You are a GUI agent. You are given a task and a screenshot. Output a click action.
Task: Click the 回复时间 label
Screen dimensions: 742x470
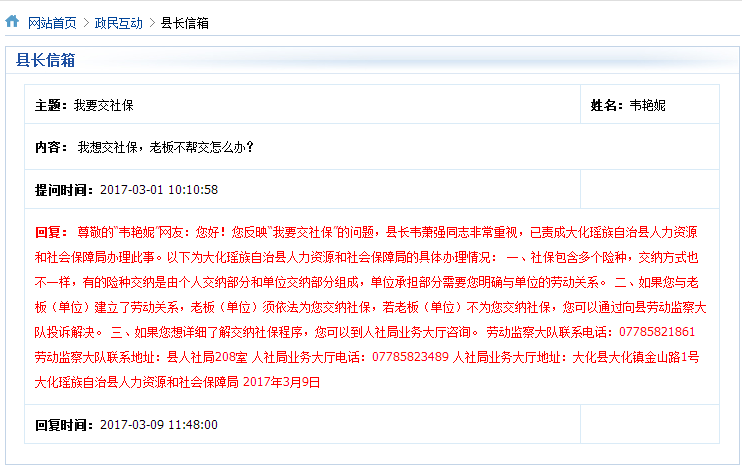64,424
